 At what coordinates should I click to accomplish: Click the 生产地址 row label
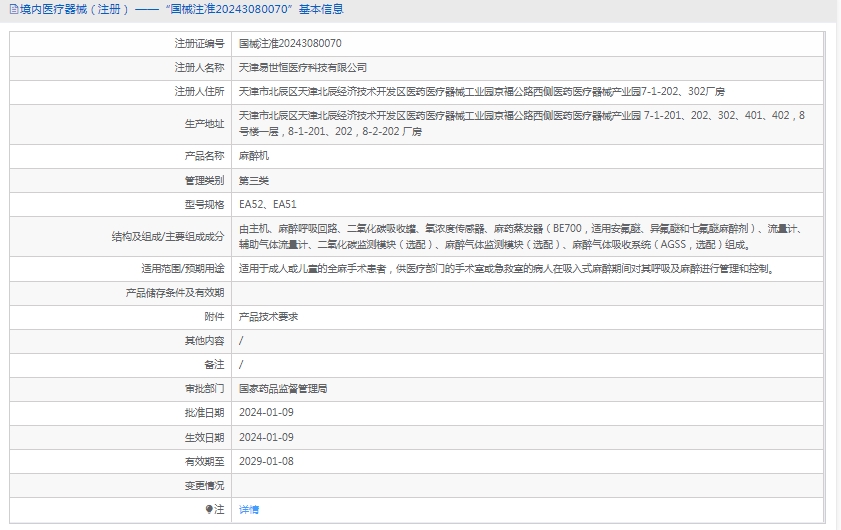coord(204,124)
